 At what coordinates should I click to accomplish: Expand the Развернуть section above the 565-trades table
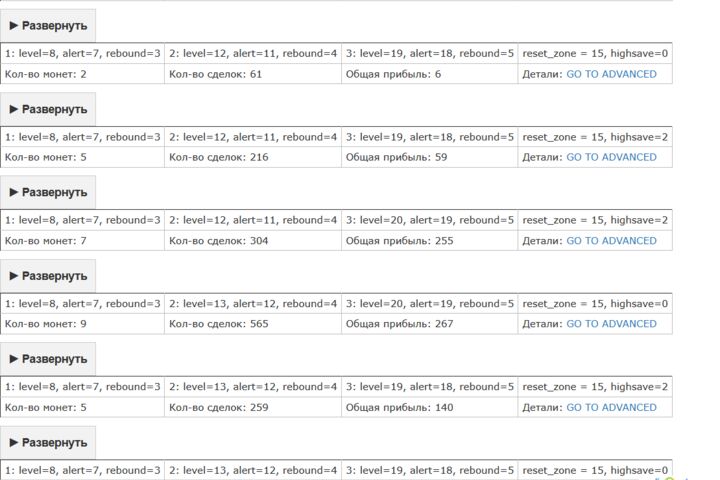(48, 276)
